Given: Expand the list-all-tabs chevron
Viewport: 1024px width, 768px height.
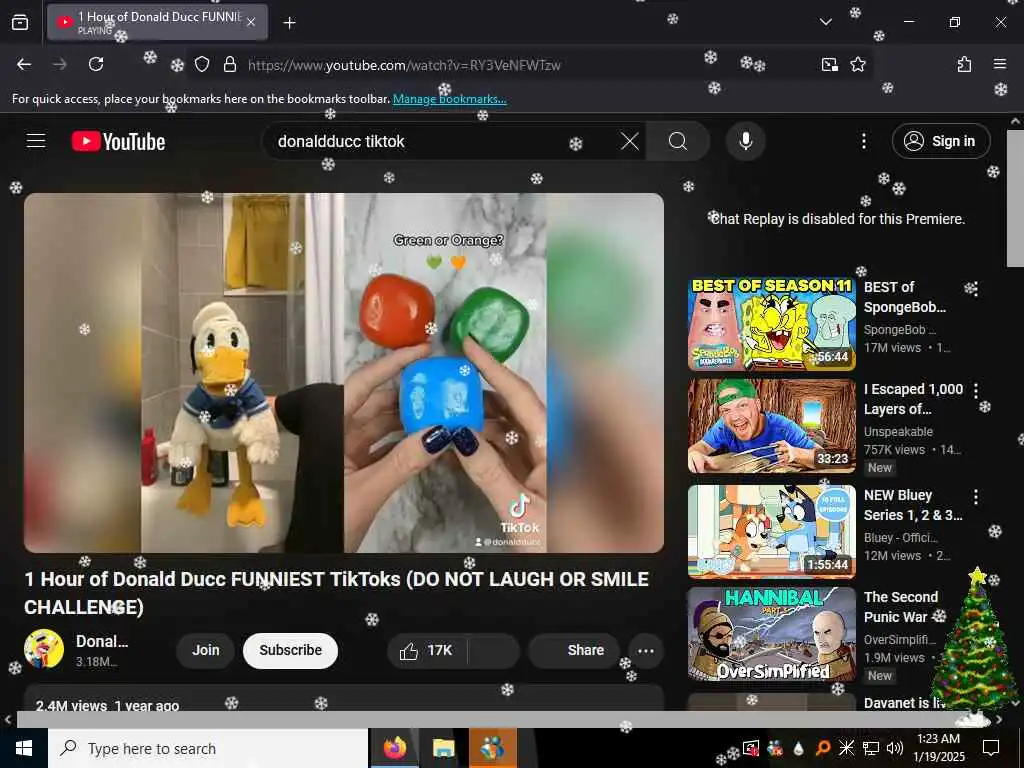Looking at the screenshot, I should pyautogui.click(x=825, y=22).
